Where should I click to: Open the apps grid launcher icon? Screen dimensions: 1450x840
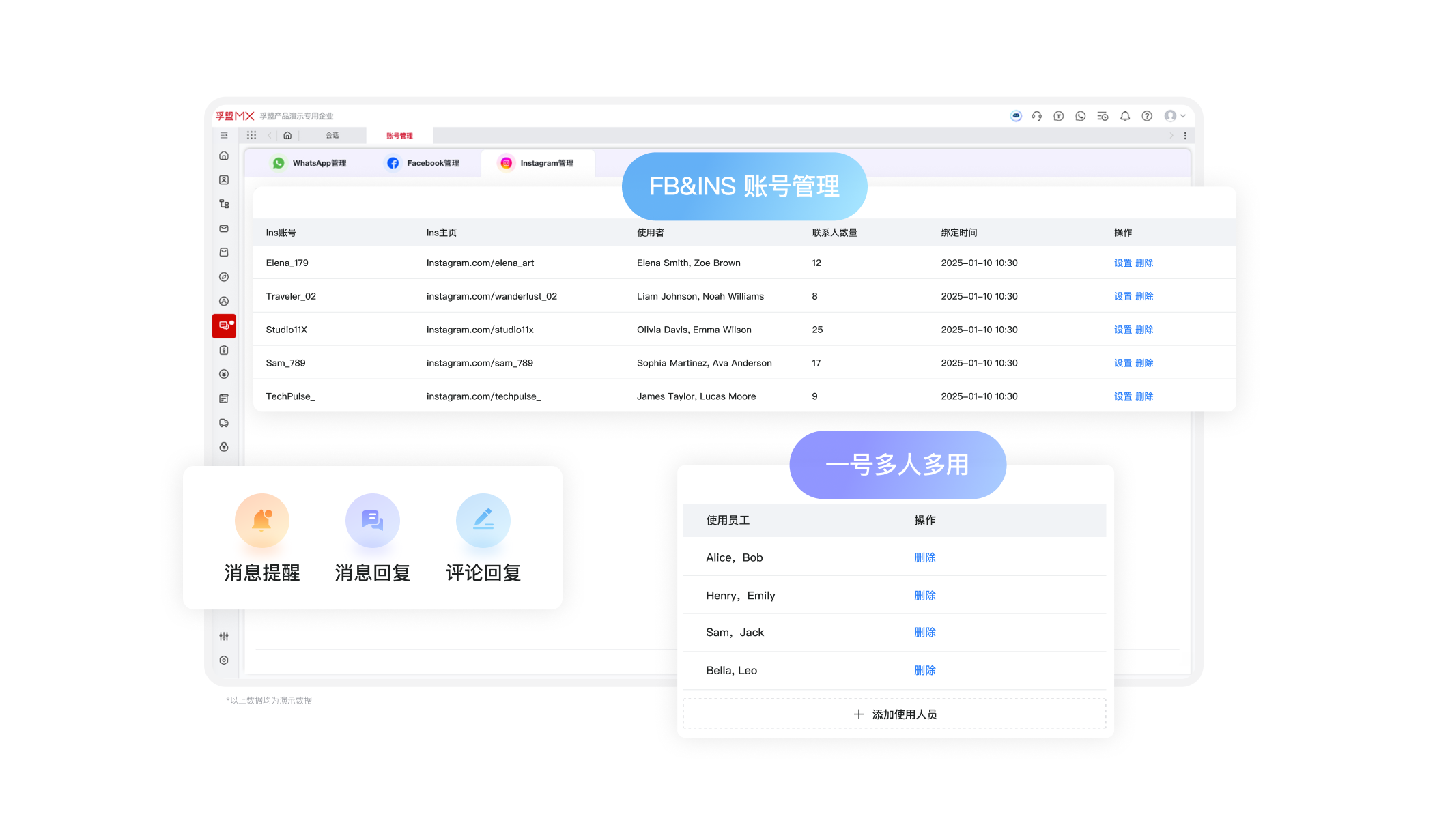(x=251, y=135)
